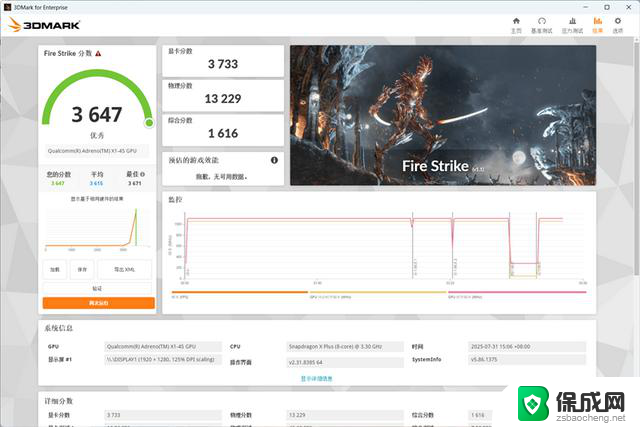Click the pink GPU legend bar under chart

[x=517, y=292]
